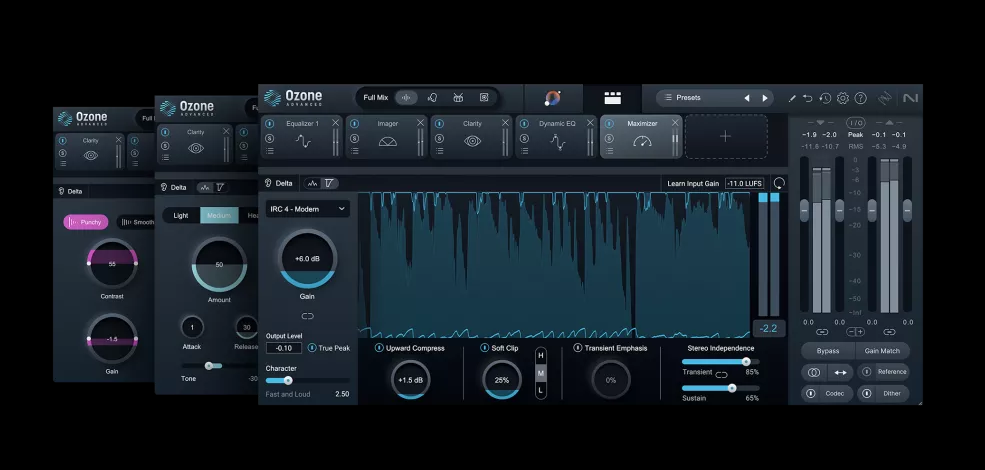Toggle power for the Maximizer module
The width and height of the screenshot is (985, 470).
pyautogui.click(x=609, y=124)
